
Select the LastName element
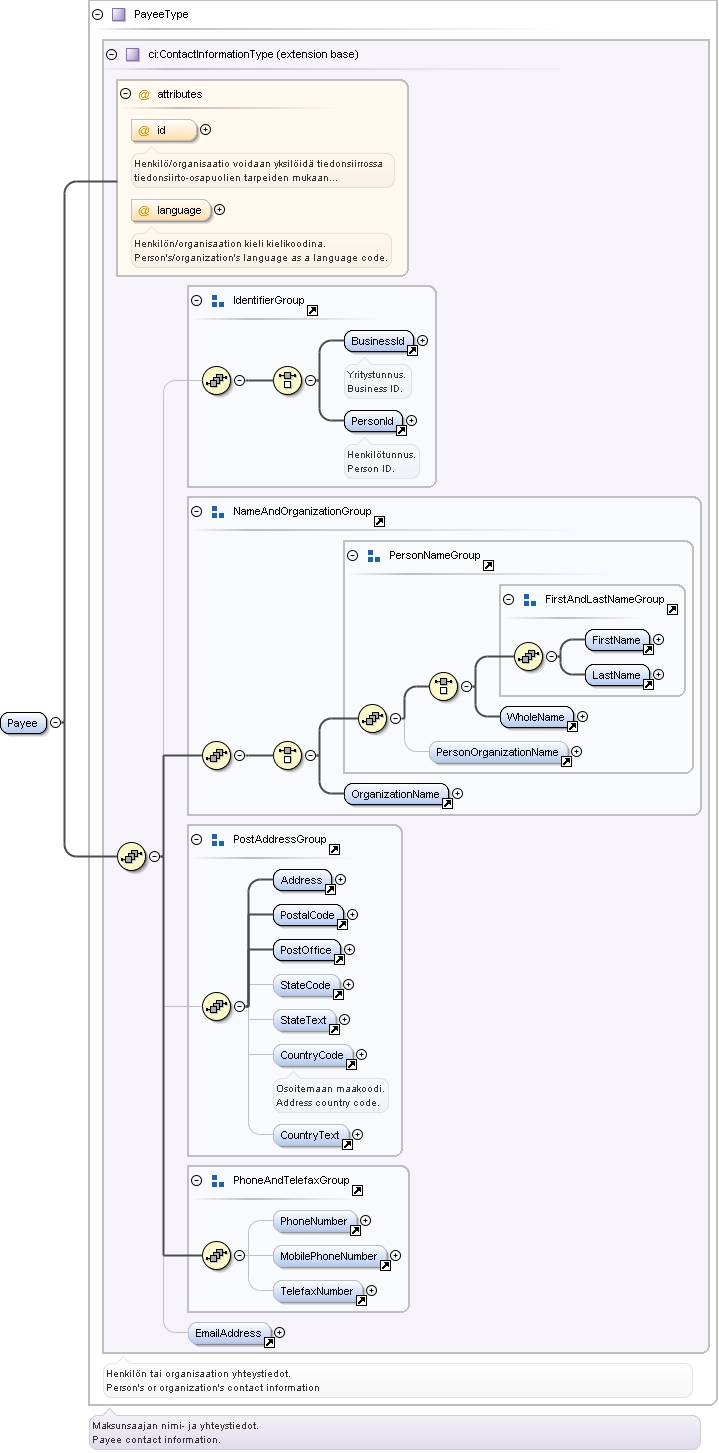pos(618,676)
